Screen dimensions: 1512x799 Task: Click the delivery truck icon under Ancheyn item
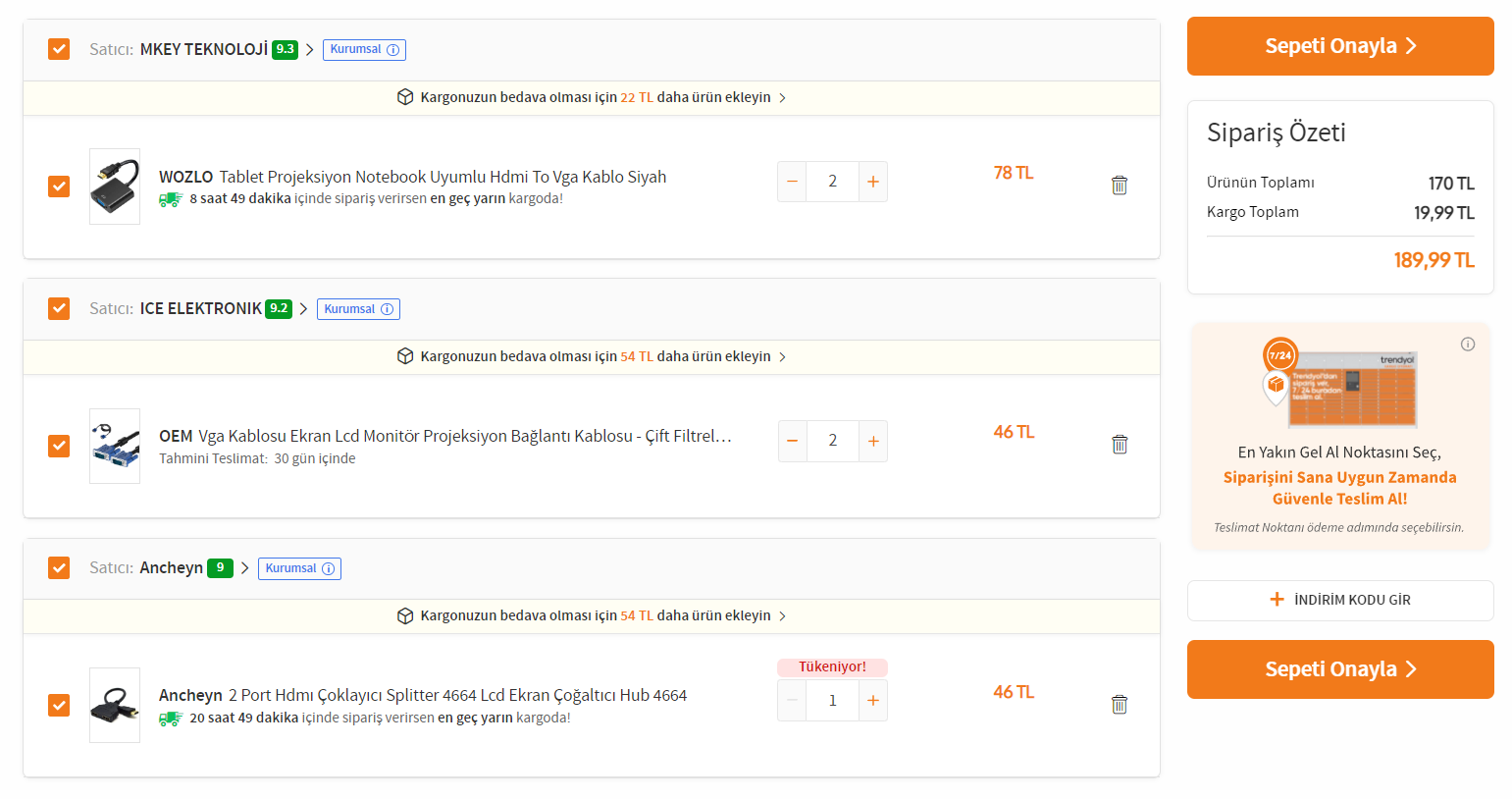(x=171, y=719)
